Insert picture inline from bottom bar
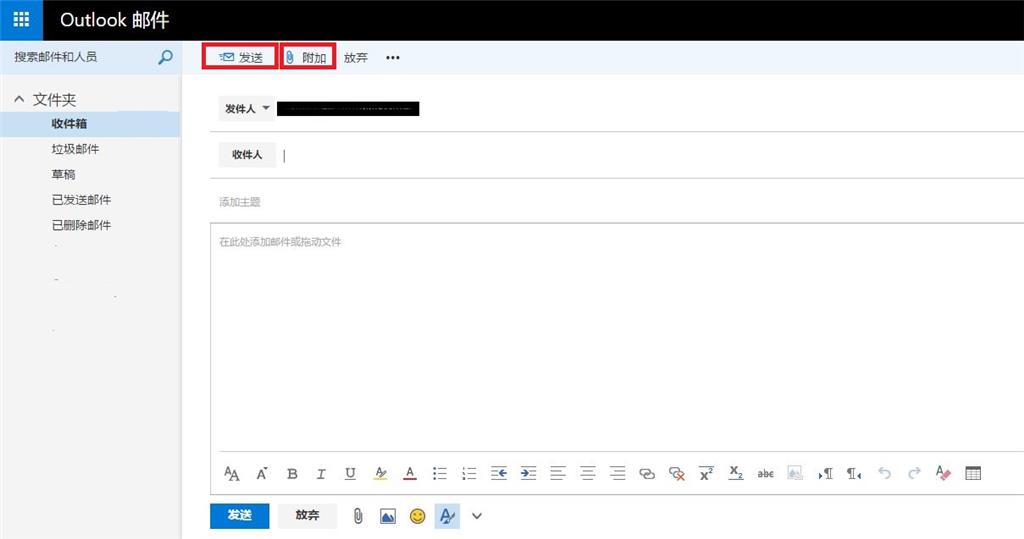This screenshot has width=1024, height=539. pyautogui.click(x=387, y=517)
